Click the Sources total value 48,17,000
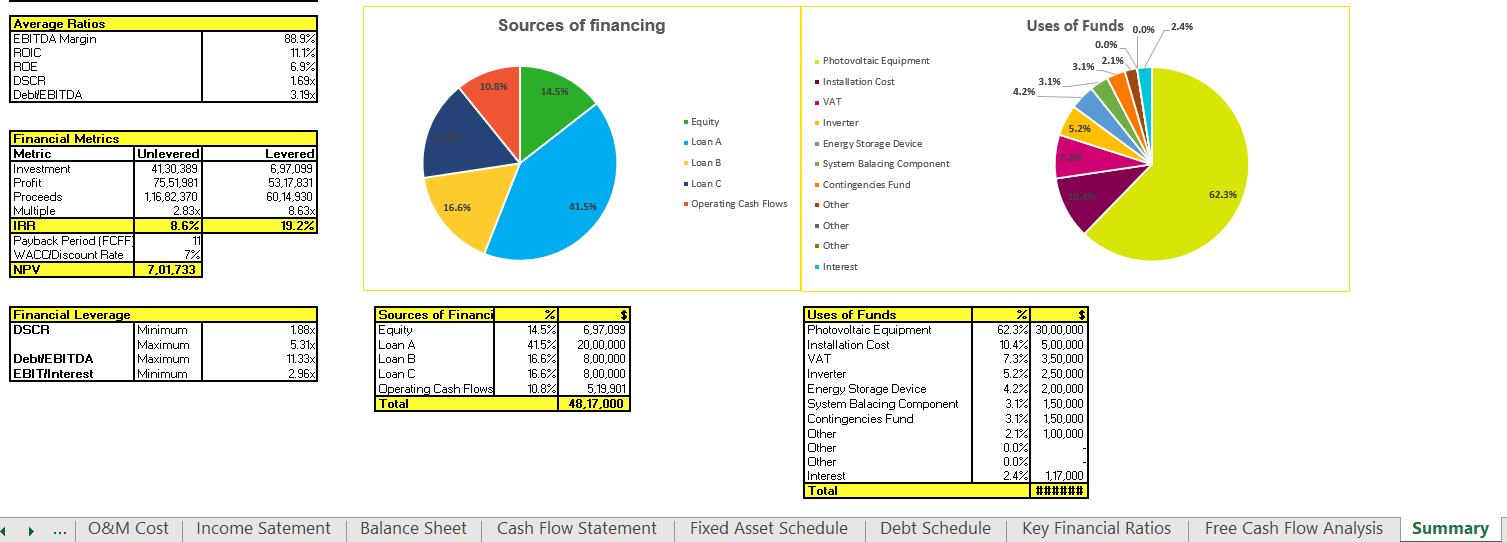Image resolution: width=1507 pixels, height=542 pixels. click(x=594, y=404)
